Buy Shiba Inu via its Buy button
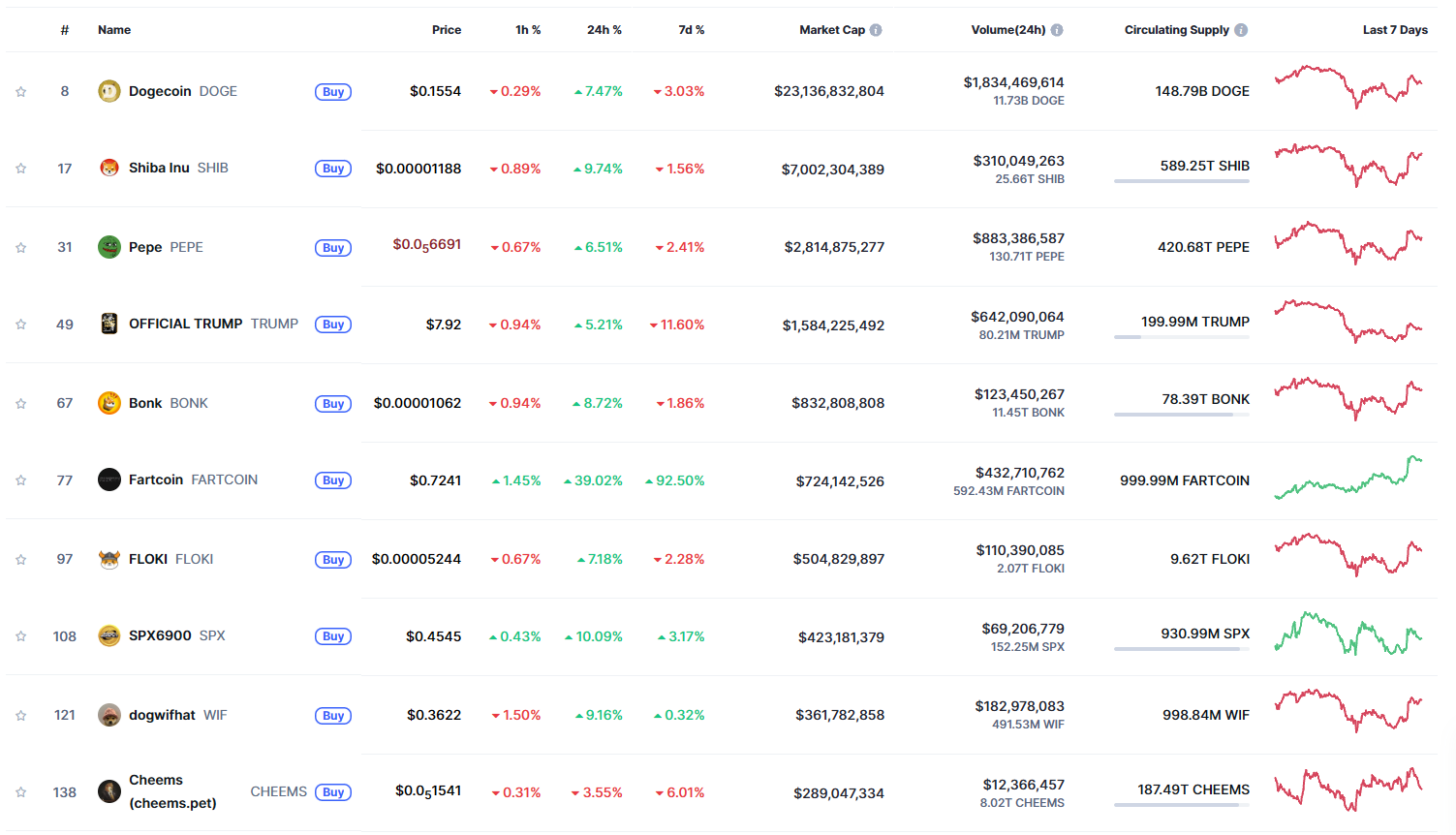1456x835 pixels. tap(333, 169)
